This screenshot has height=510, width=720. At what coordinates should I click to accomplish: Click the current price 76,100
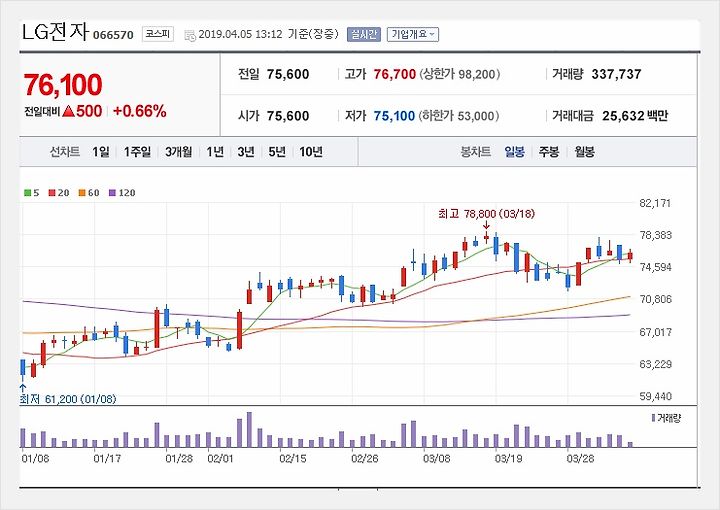tap(63, 85)
